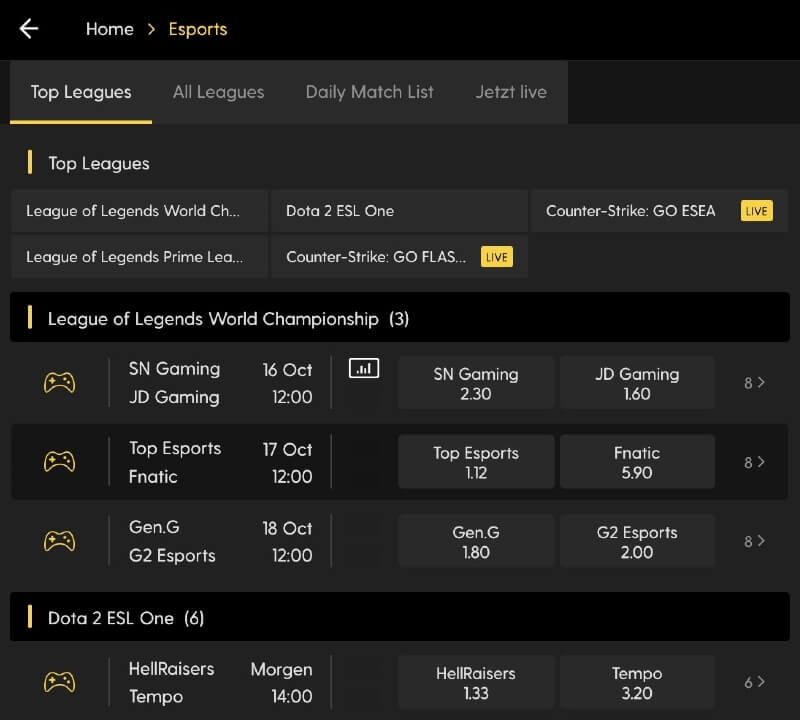Click the Esports breadcrumb
This screenshot has width=800, height=720.
(198, 29)
